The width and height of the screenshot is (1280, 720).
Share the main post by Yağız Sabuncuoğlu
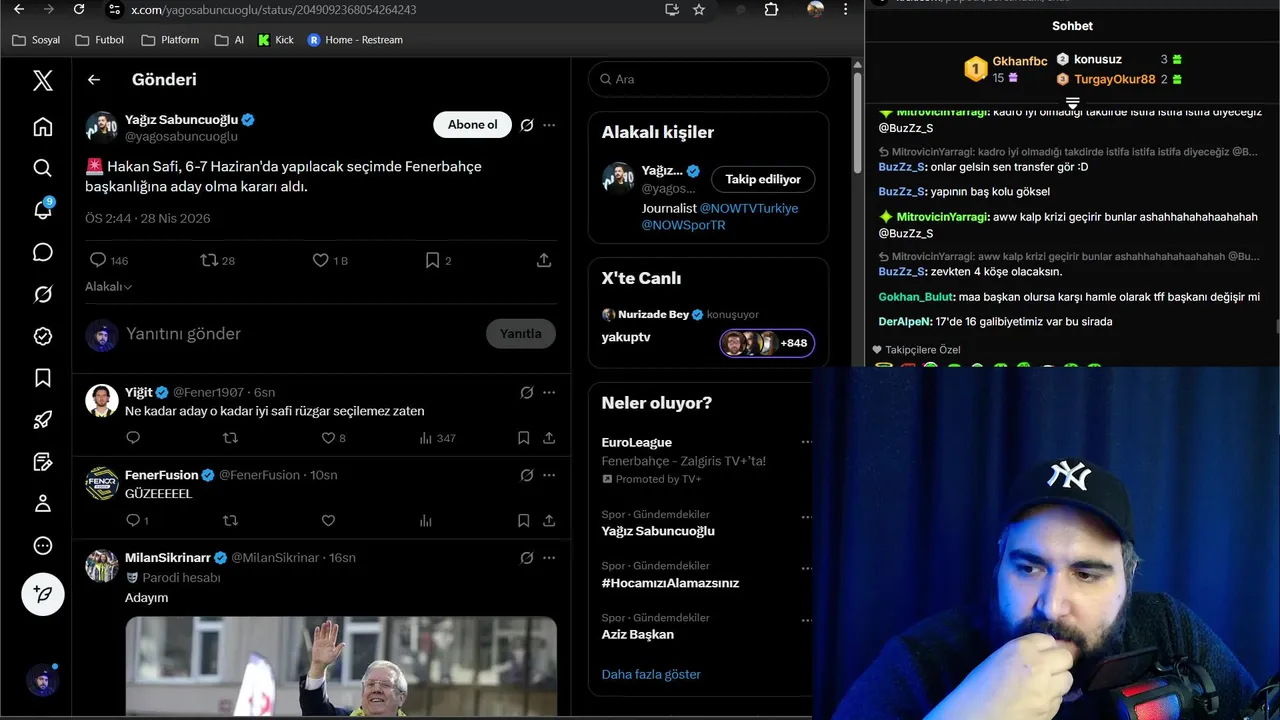coord(544,260)
